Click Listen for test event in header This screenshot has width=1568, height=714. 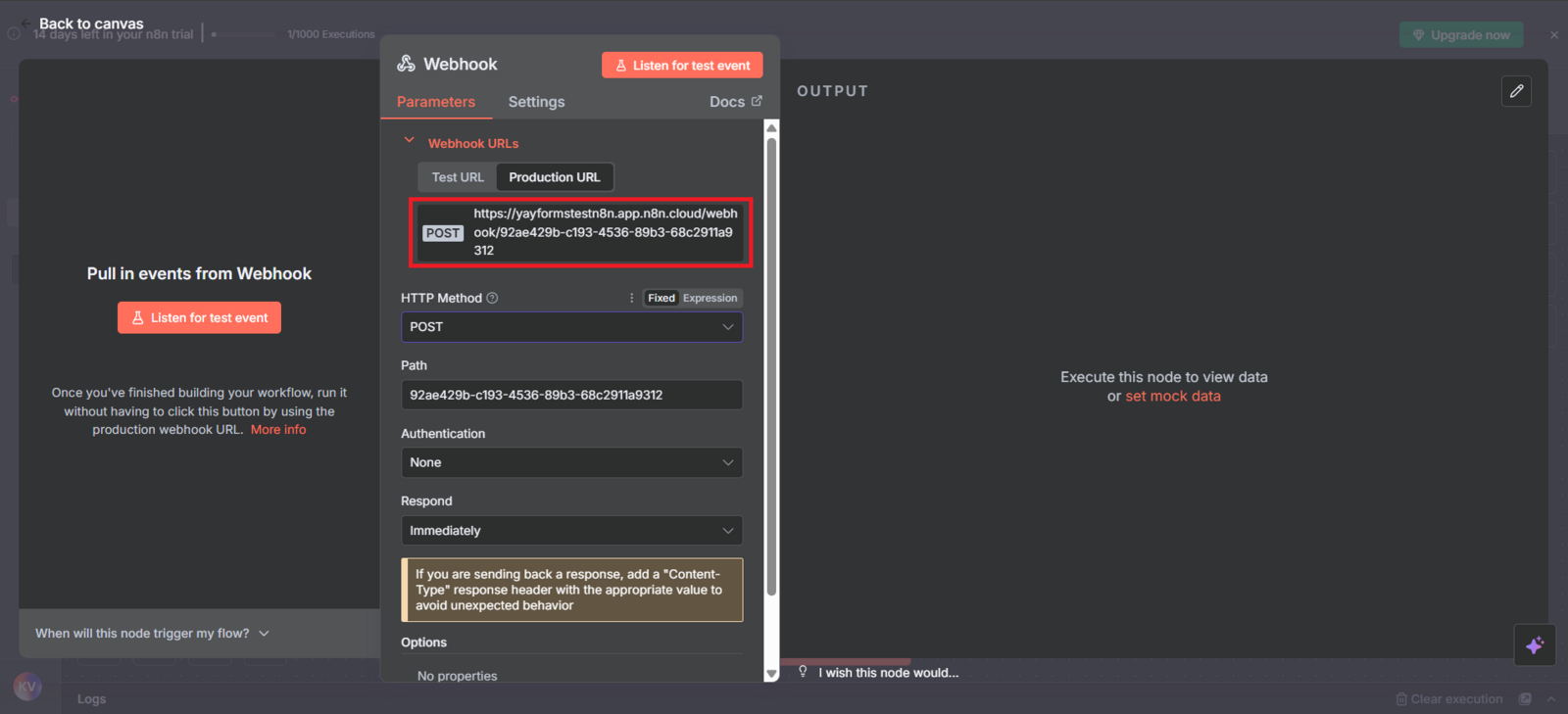pyautogui.click(x=682, y=66)
